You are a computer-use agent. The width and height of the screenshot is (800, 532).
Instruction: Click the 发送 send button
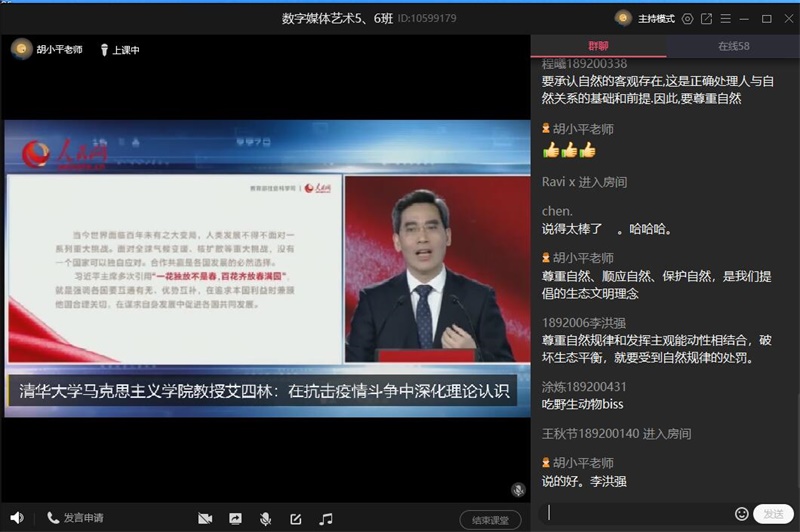pyautogui.click(x=773, y=513)
